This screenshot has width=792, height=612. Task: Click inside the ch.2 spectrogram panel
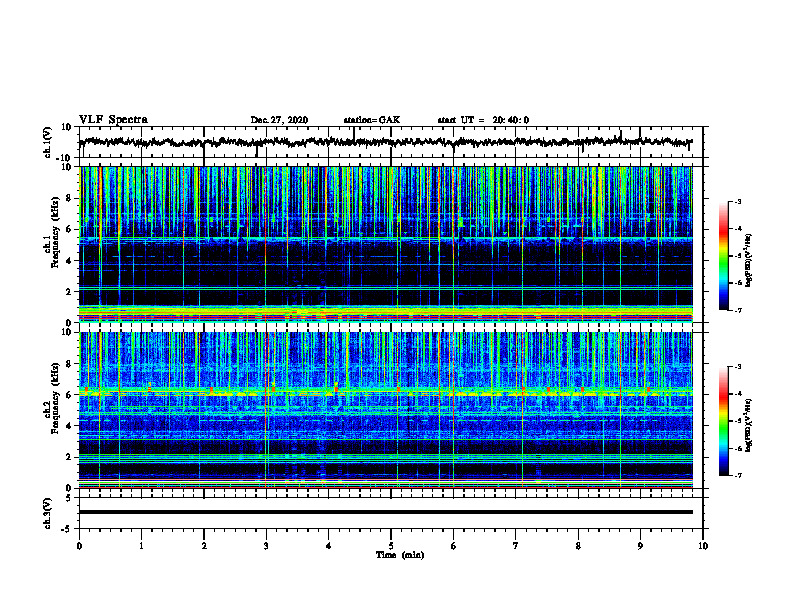tap(385, 410)
